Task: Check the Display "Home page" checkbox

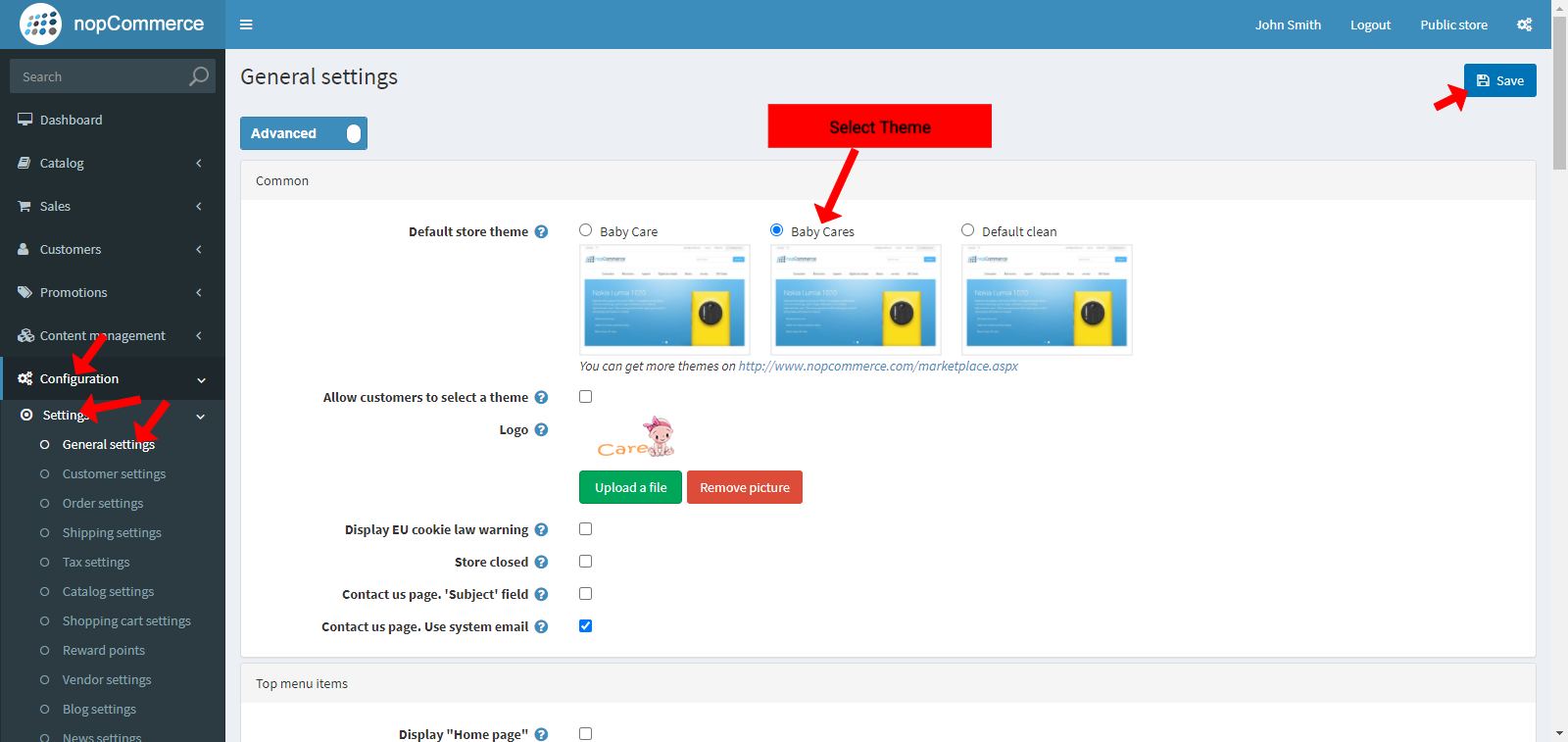Action: point(586,734)
